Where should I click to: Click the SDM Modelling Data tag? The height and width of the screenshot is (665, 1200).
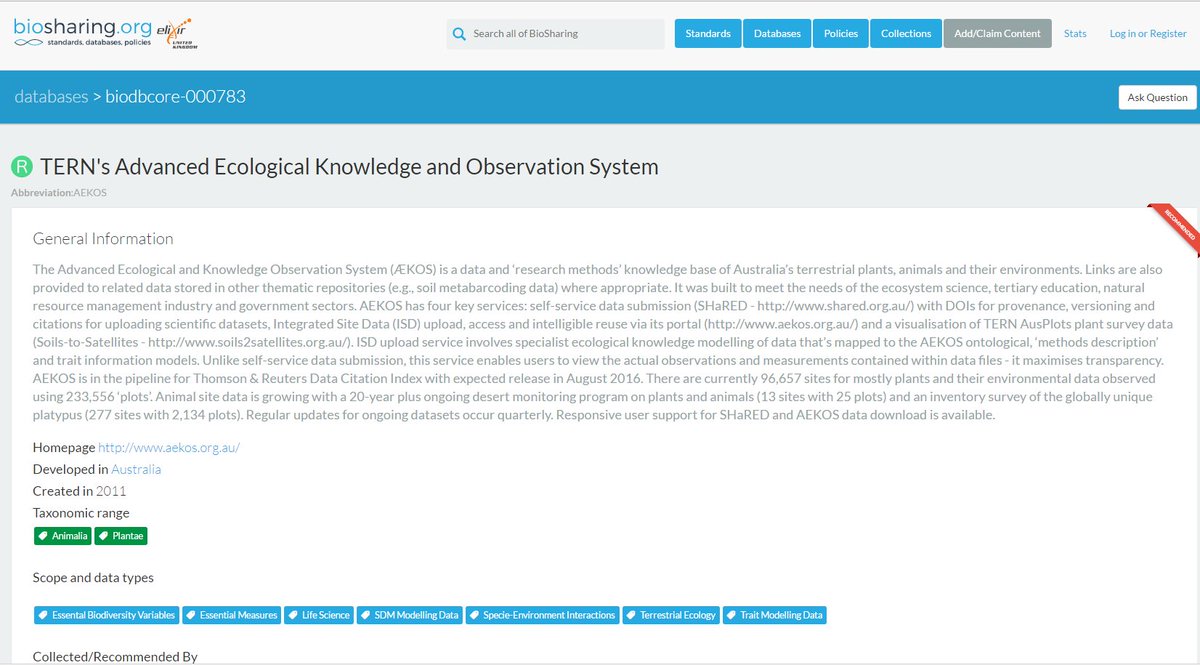409,615
